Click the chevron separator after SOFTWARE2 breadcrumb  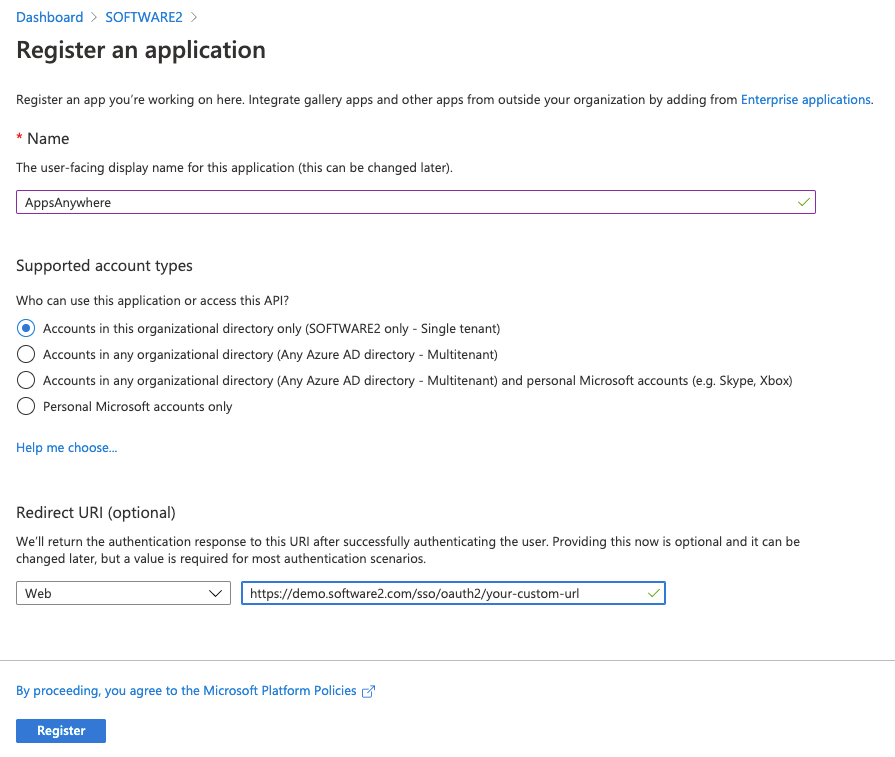pos(194,17)
